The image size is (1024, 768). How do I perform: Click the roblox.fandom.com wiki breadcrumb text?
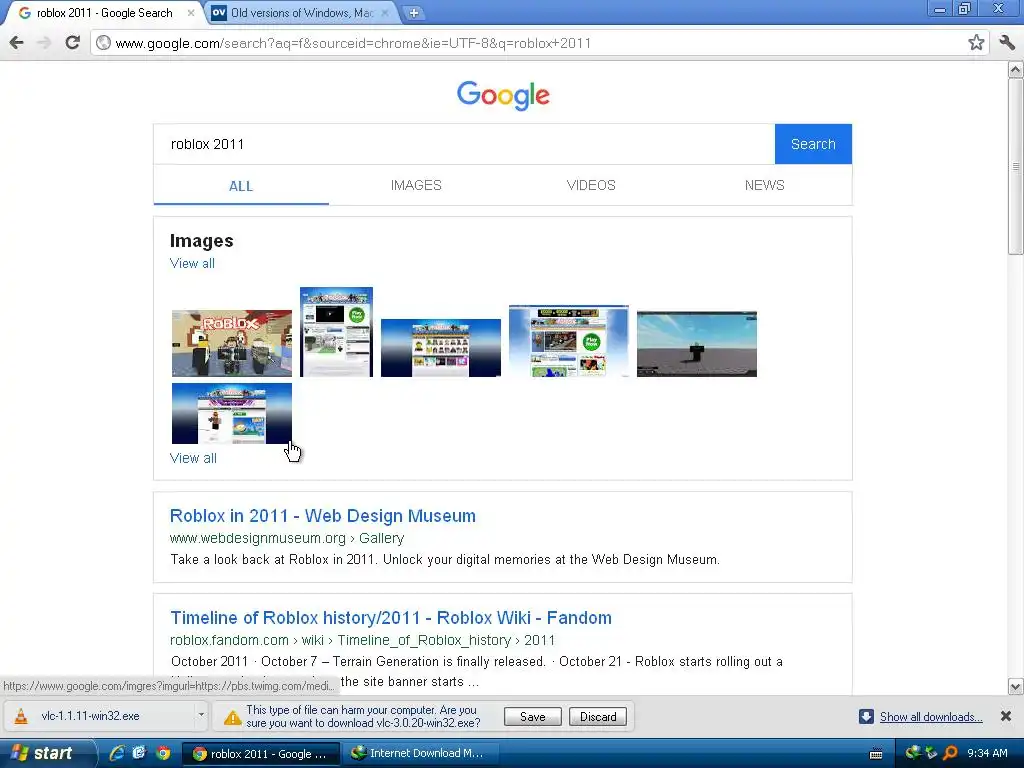362,640
